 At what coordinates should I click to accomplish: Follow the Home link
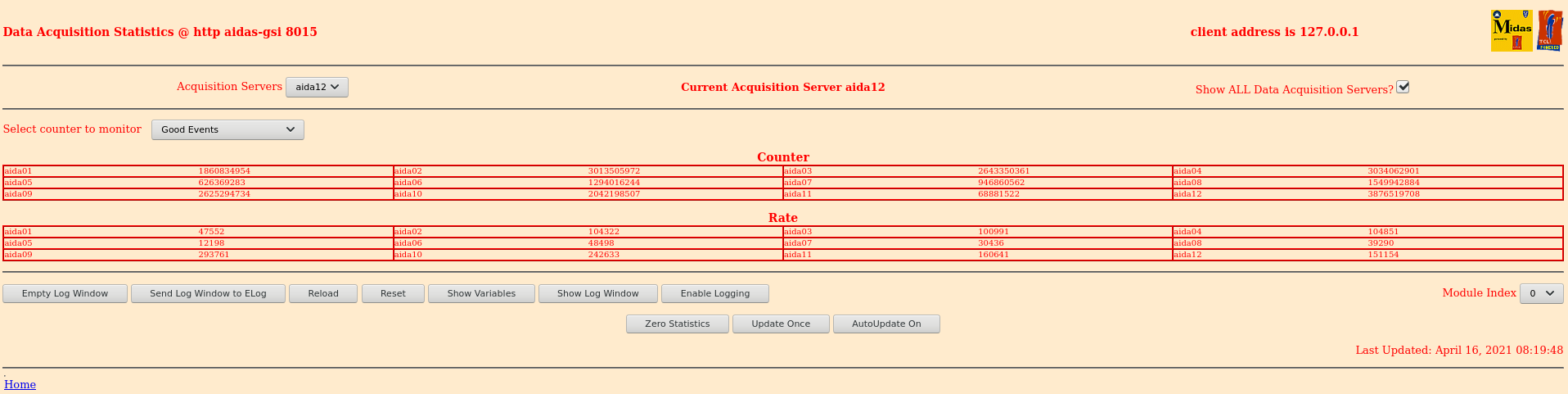pos(20,384)
